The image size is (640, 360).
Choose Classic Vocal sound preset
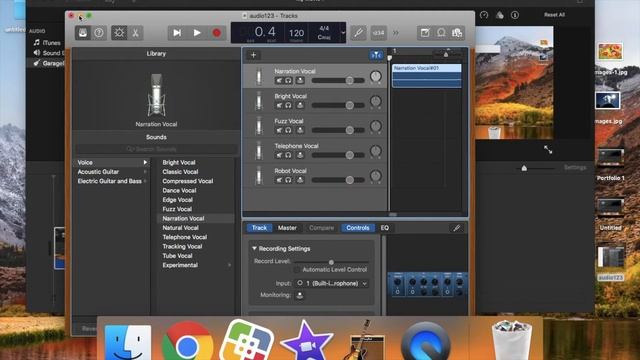tap(180, 172)
